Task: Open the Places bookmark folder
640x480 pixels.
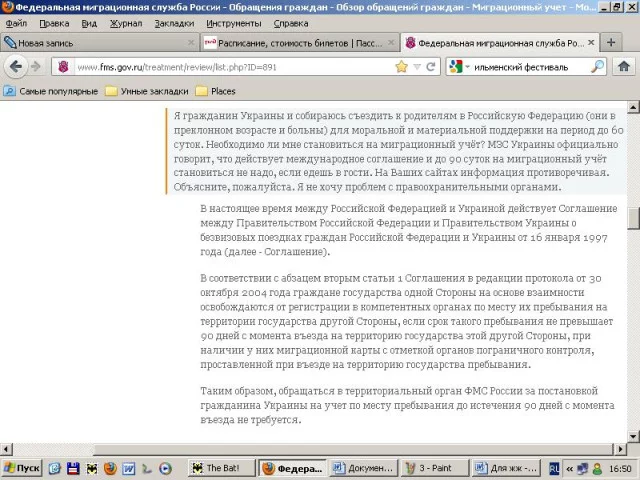Action: click(x=216, y=91)
